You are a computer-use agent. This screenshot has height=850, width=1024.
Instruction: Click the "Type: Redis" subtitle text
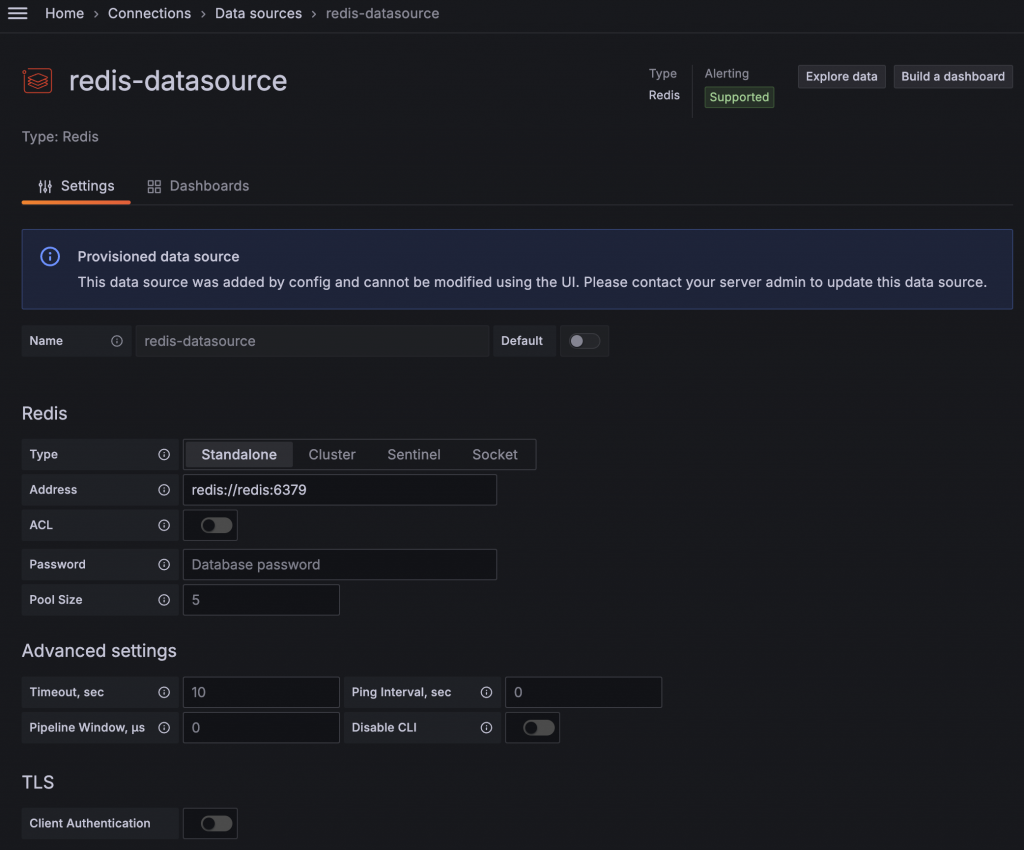tap(60, 136)
